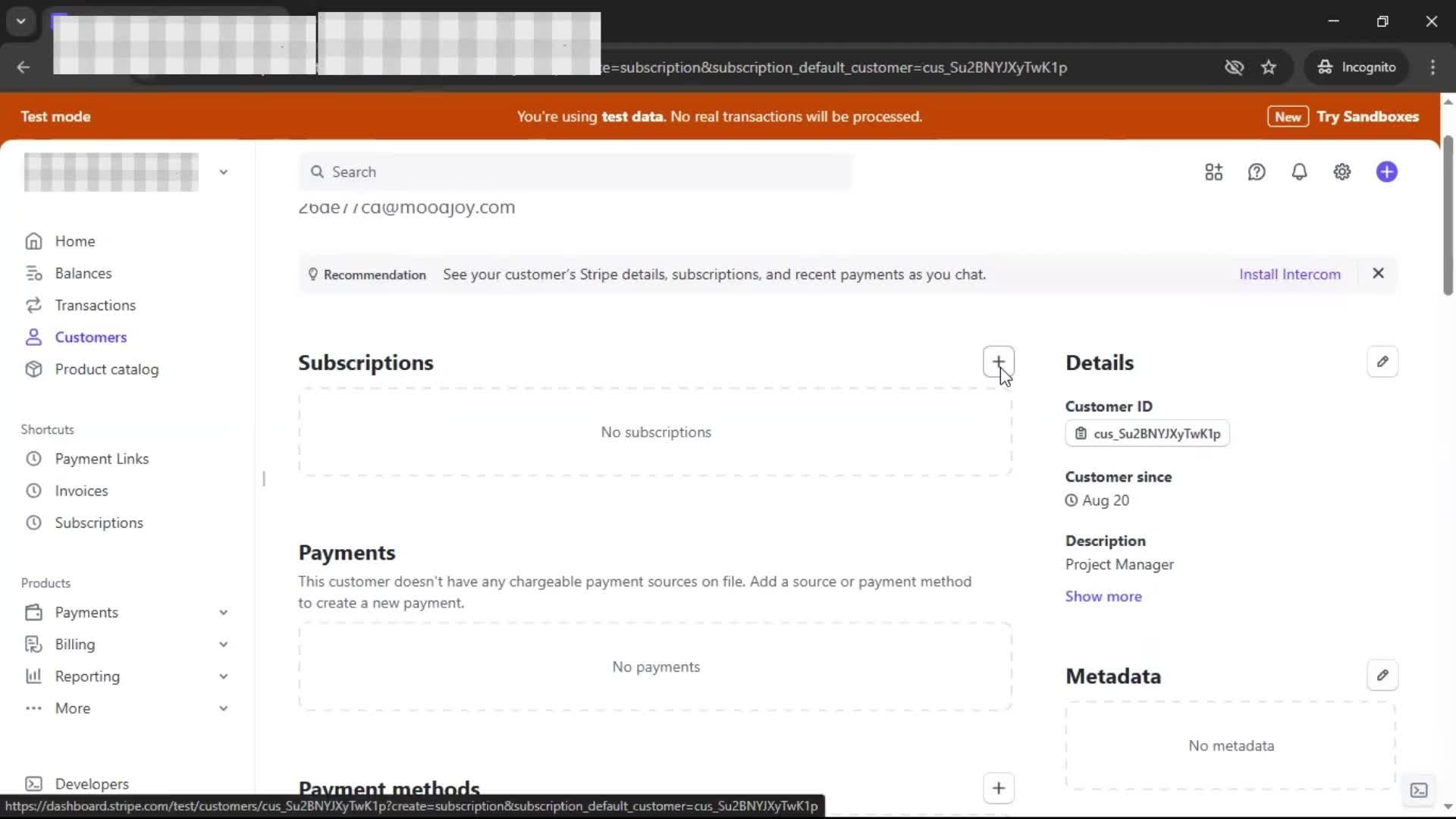Open Stripe settings gear
The width and height of the screenshot is (1456, 819).
pos(1341,172)
